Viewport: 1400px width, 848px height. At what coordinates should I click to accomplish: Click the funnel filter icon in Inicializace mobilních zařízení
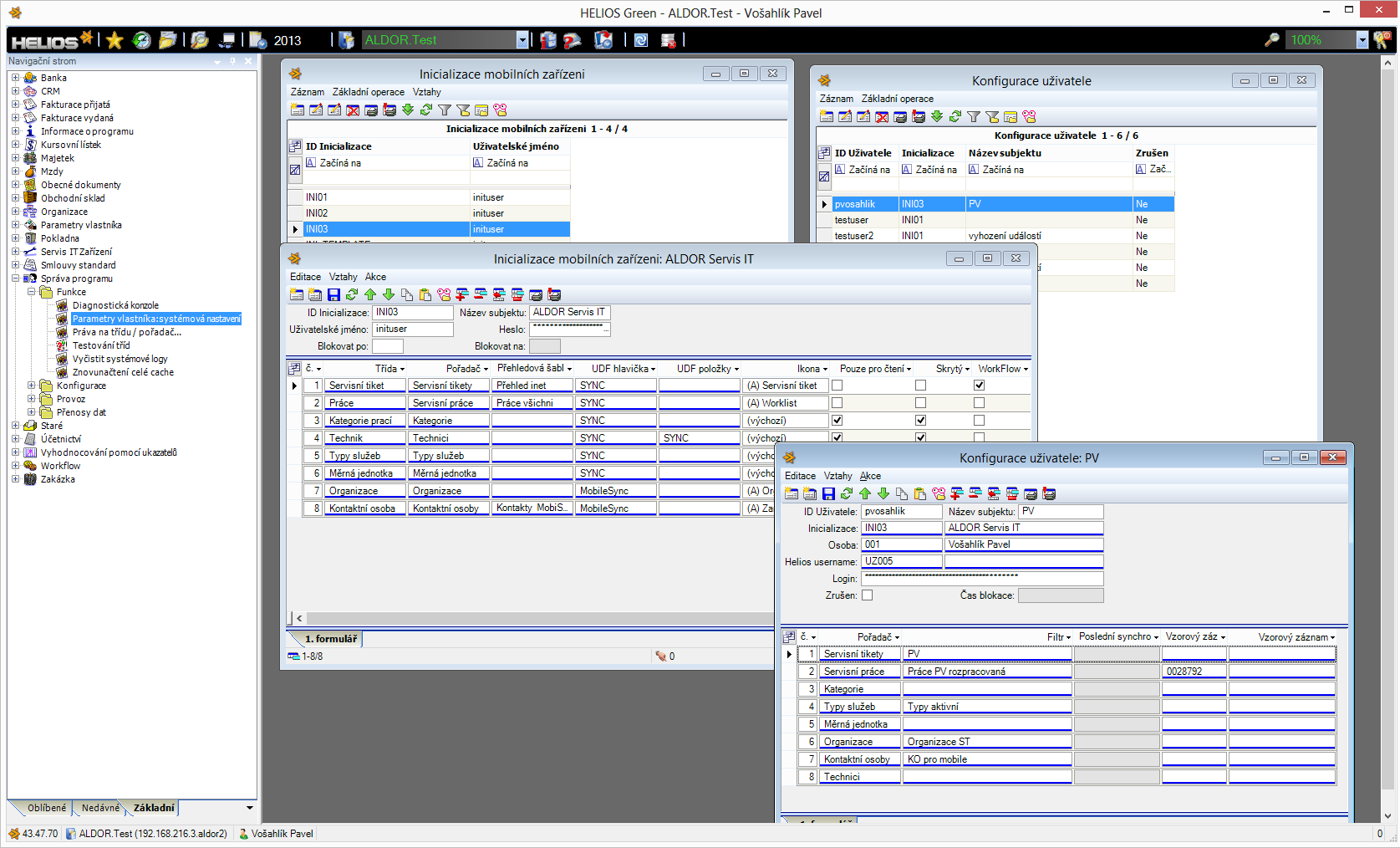(x=445, y=110)
